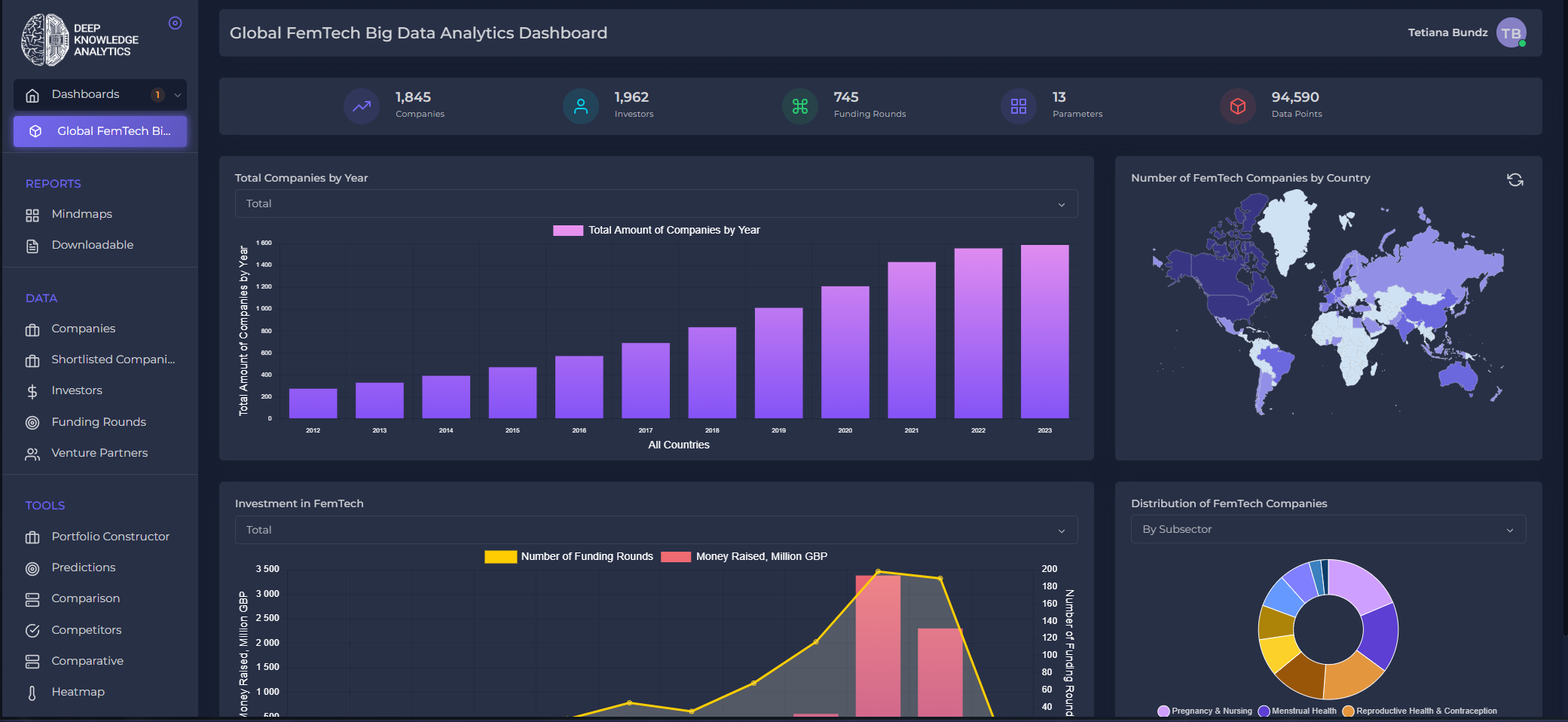Select Global FemTech dashboard button
1568x722 pixels.
click(x=100, y=131)
